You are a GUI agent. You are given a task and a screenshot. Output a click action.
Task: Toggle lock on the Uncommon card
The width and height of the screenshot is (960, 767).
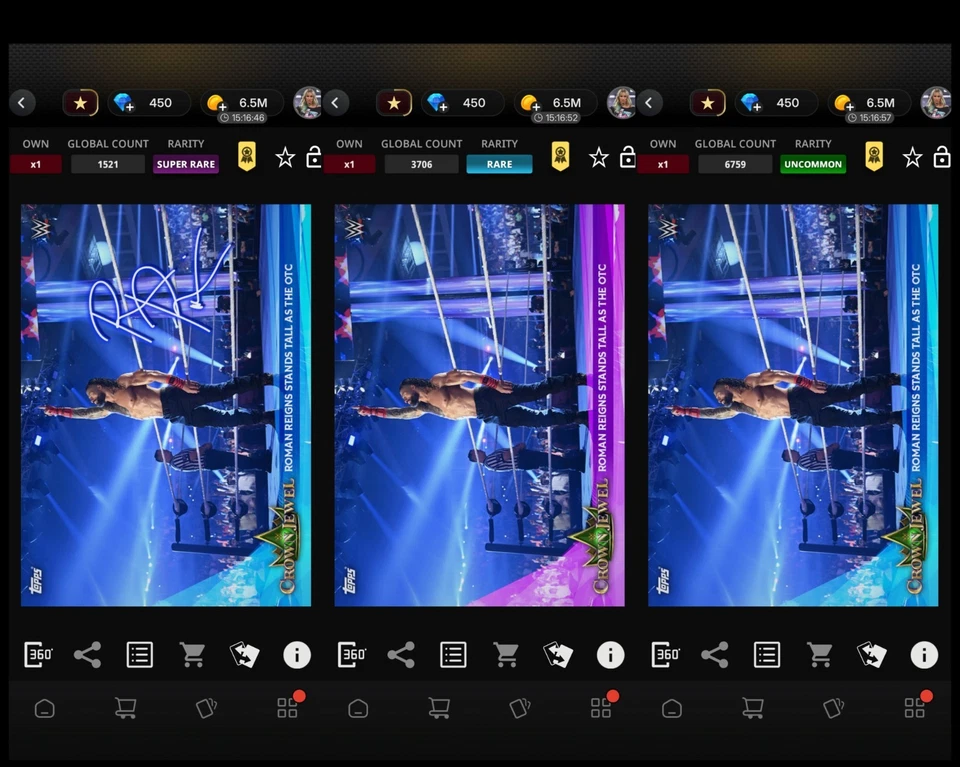tap(942, 157)
